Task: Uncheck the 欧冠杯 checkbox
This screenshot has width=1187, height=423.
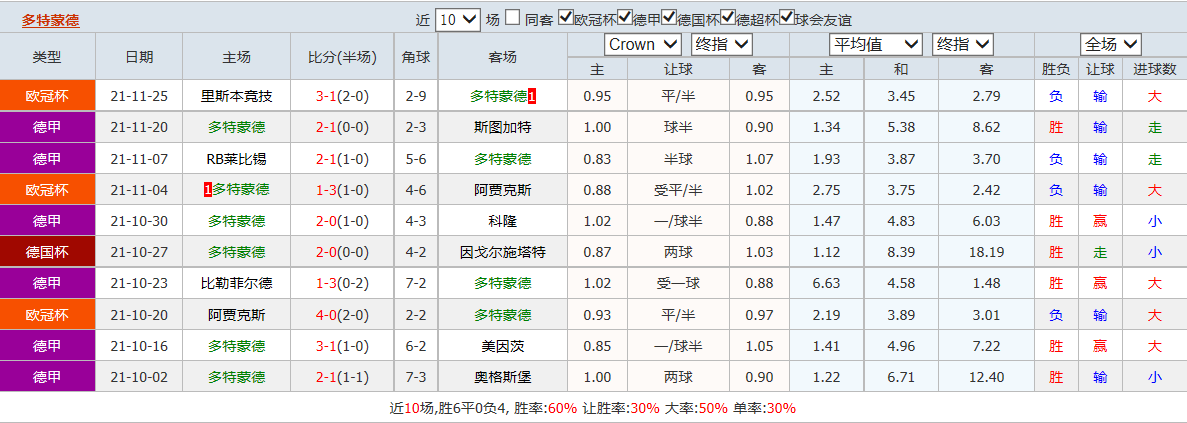Action: point(565,18)
